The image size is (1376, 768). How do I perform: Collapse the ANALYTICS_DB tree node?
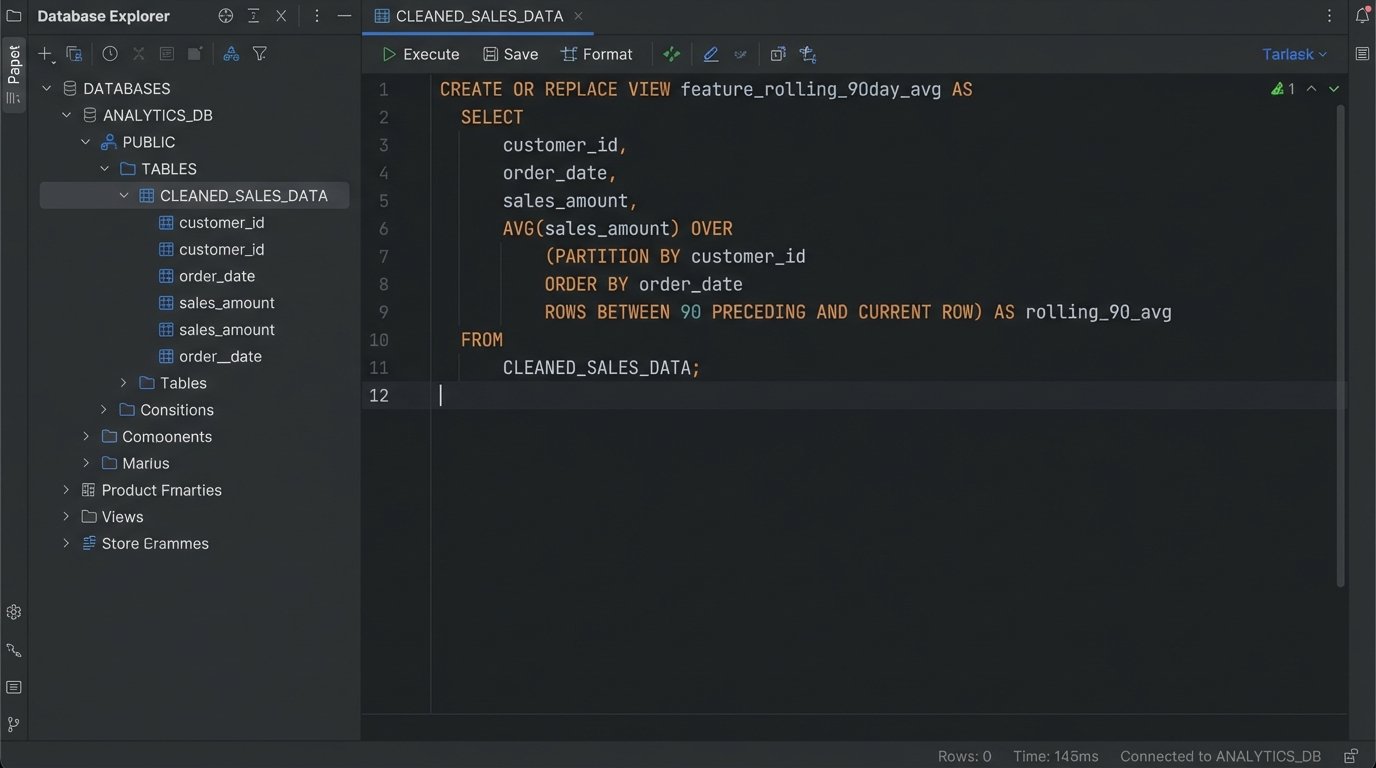67,115
